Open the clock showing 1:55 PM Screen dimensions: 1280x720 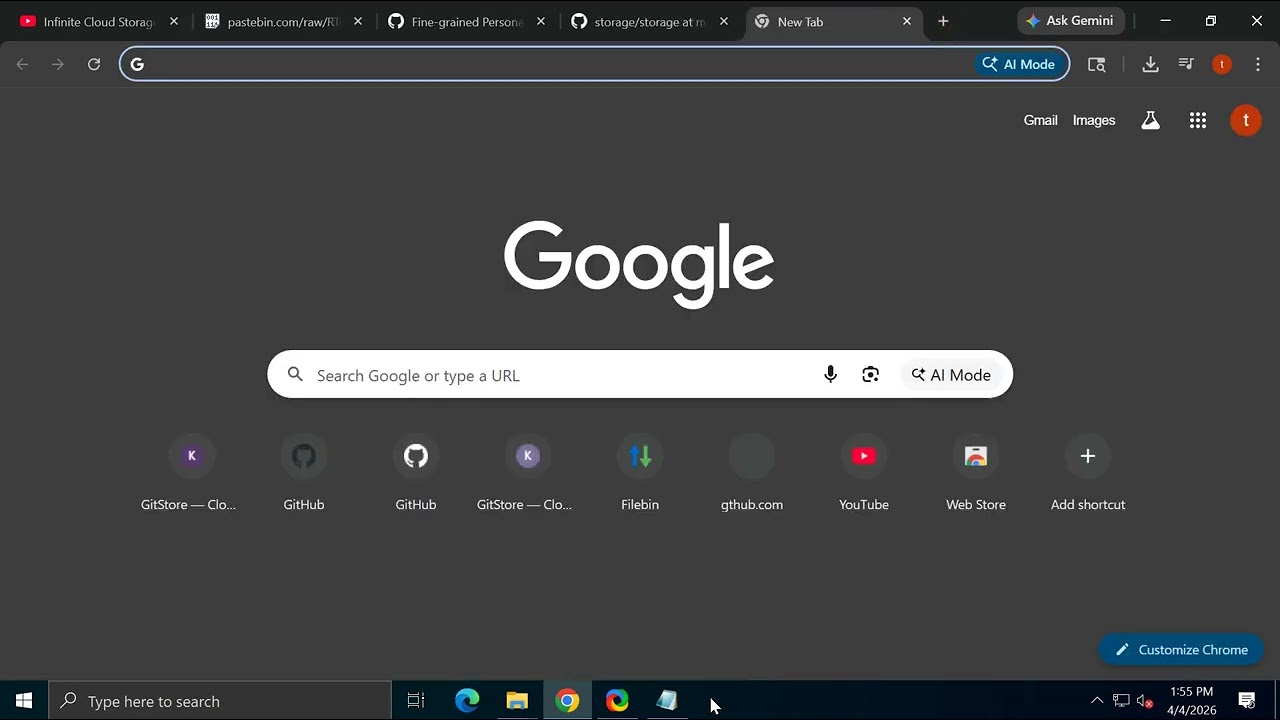[1192, 701]
